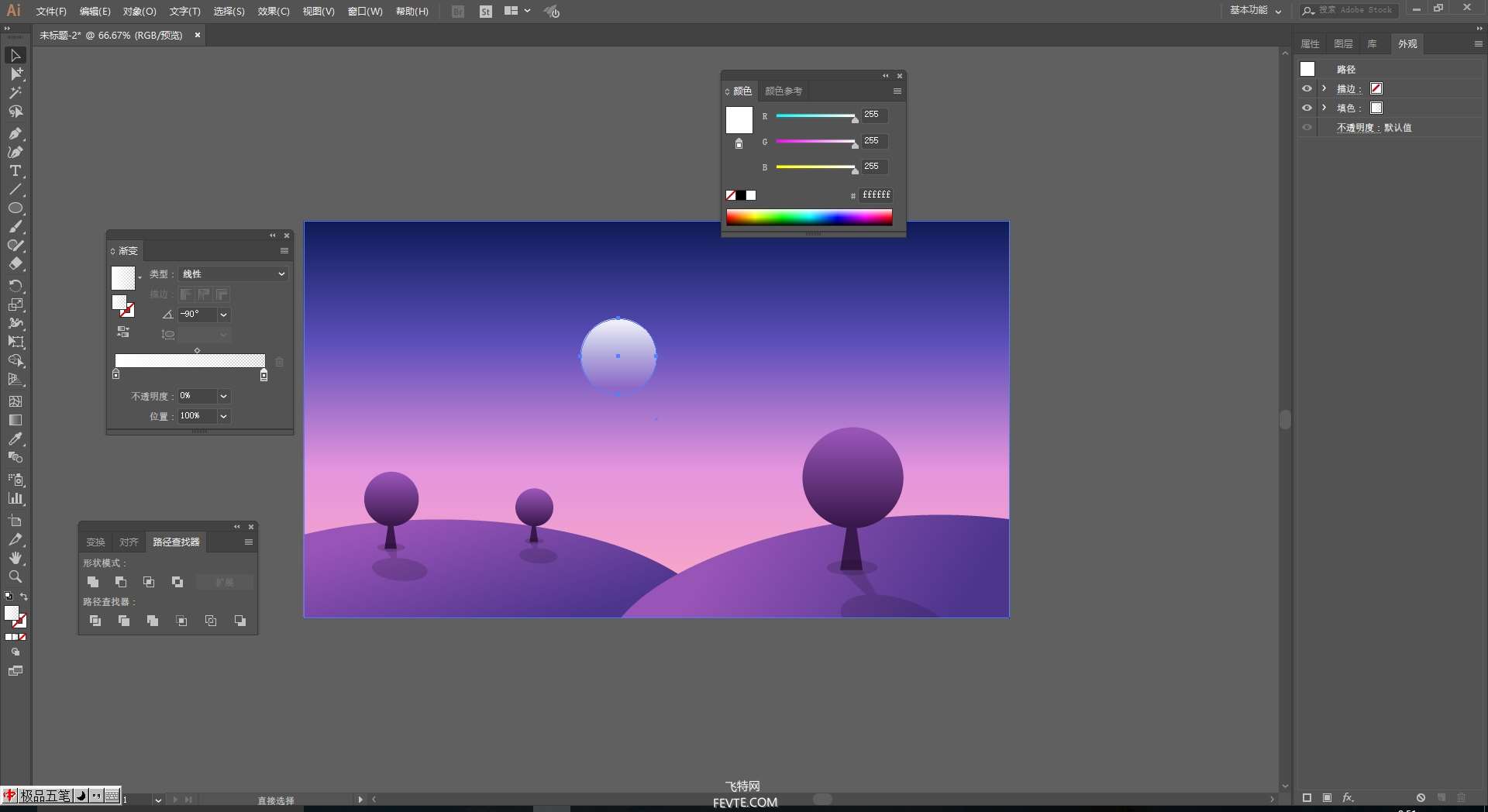Reset default fill and stroke icon
Viewport: 1488px width, 812px height.
pos(9,597)
